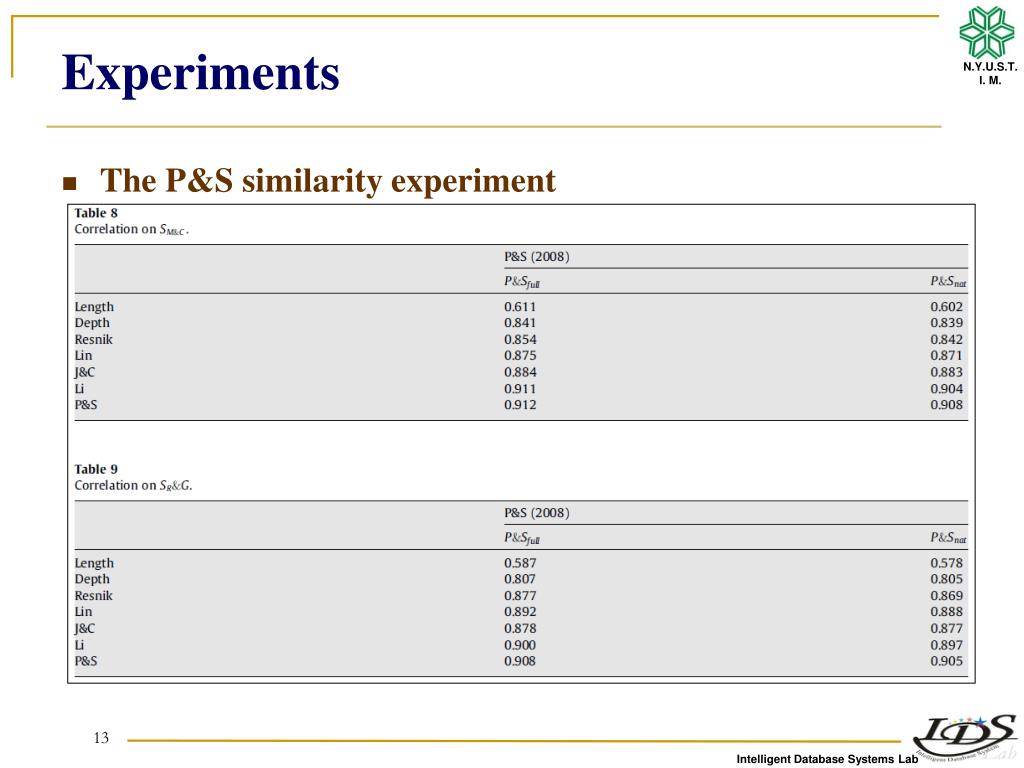The height and width of the screenshot is (768, 1024).
Task: Click the value "0.578" in Table 9
Action: [x=946, y=563]
